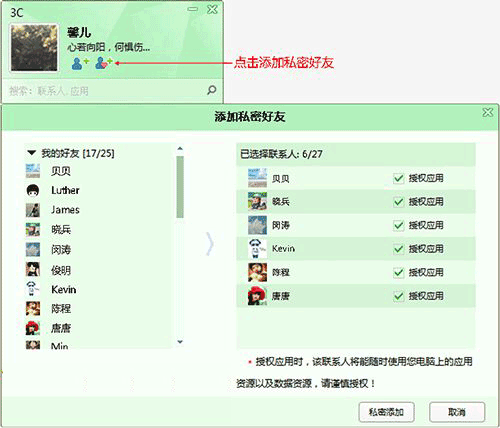Click 俊明's avatar in friends list
The height and width of the screenshot is (428, 500).
pyautogui.click(x=33, y=269)
